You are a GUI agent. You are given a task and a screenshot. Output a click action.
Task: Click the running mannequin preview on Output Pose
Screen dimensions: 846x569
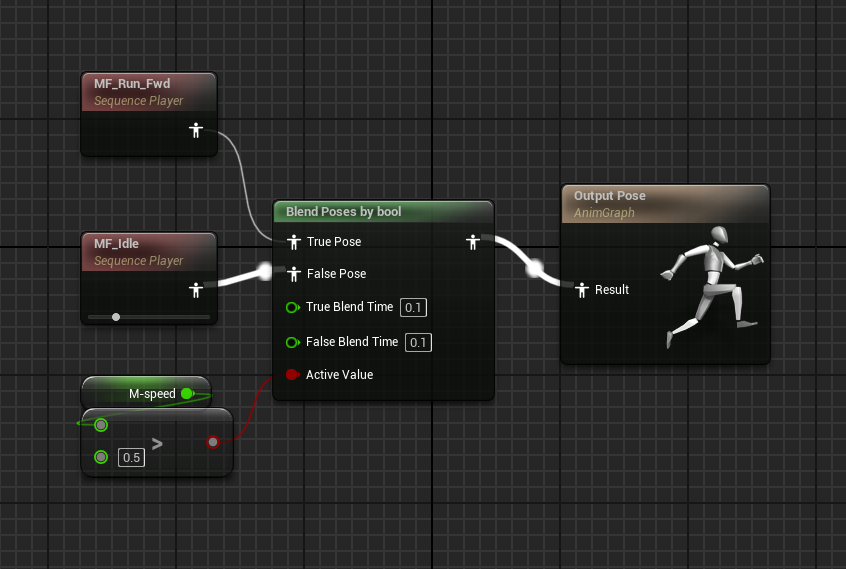point(711,286)
